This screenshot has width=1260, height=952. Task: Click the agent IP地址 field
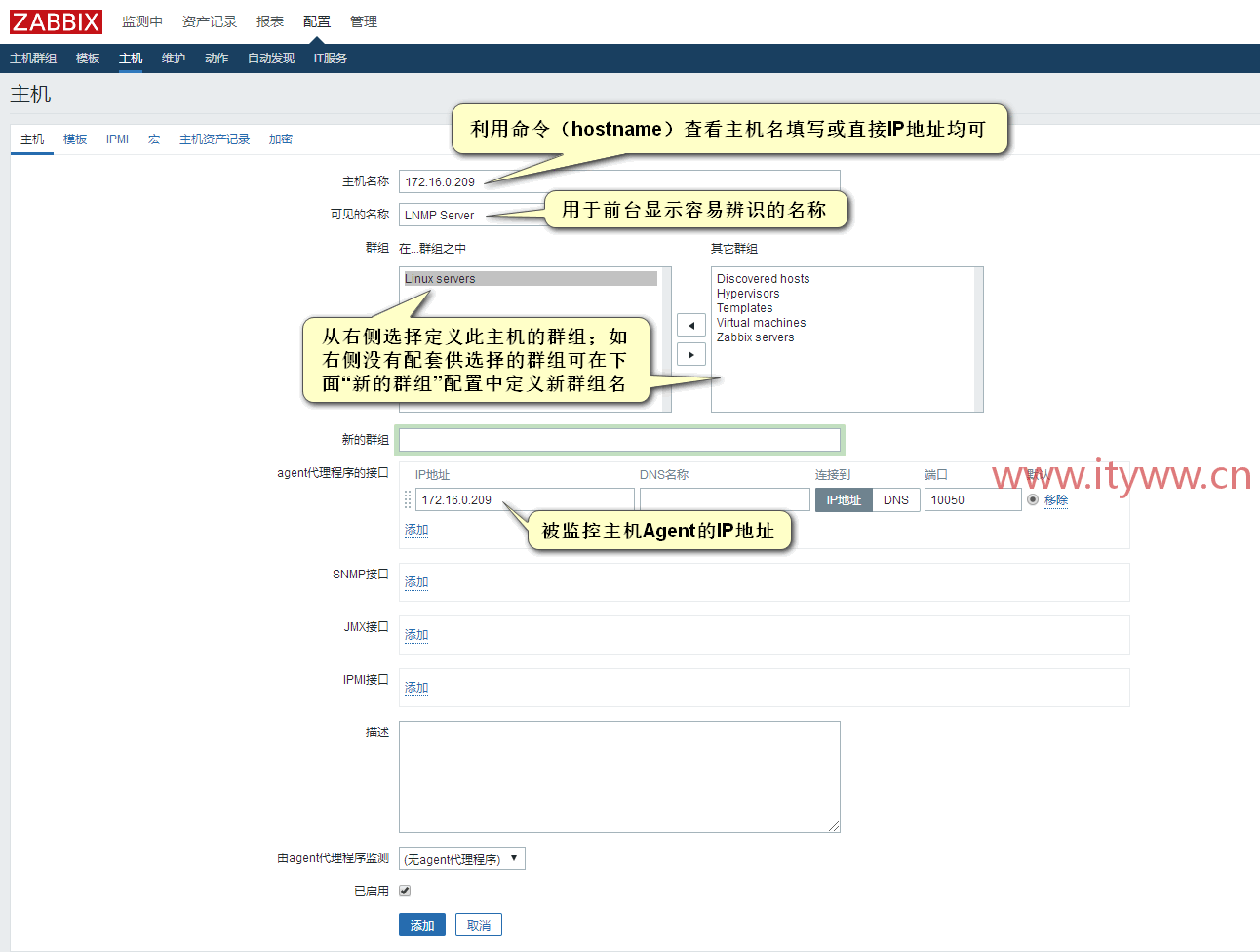pos(526,499)
